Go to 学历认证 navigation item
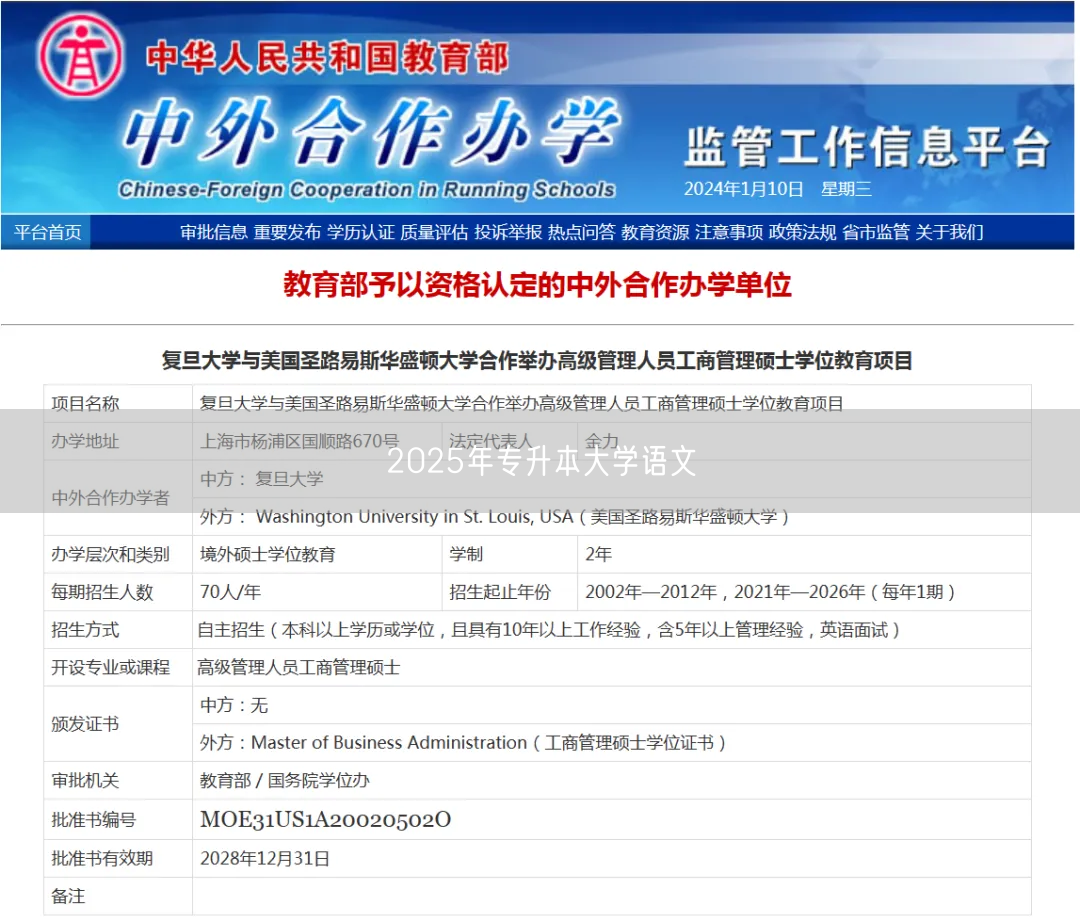This screenshot has height=922, width=1080. point(361,232)
